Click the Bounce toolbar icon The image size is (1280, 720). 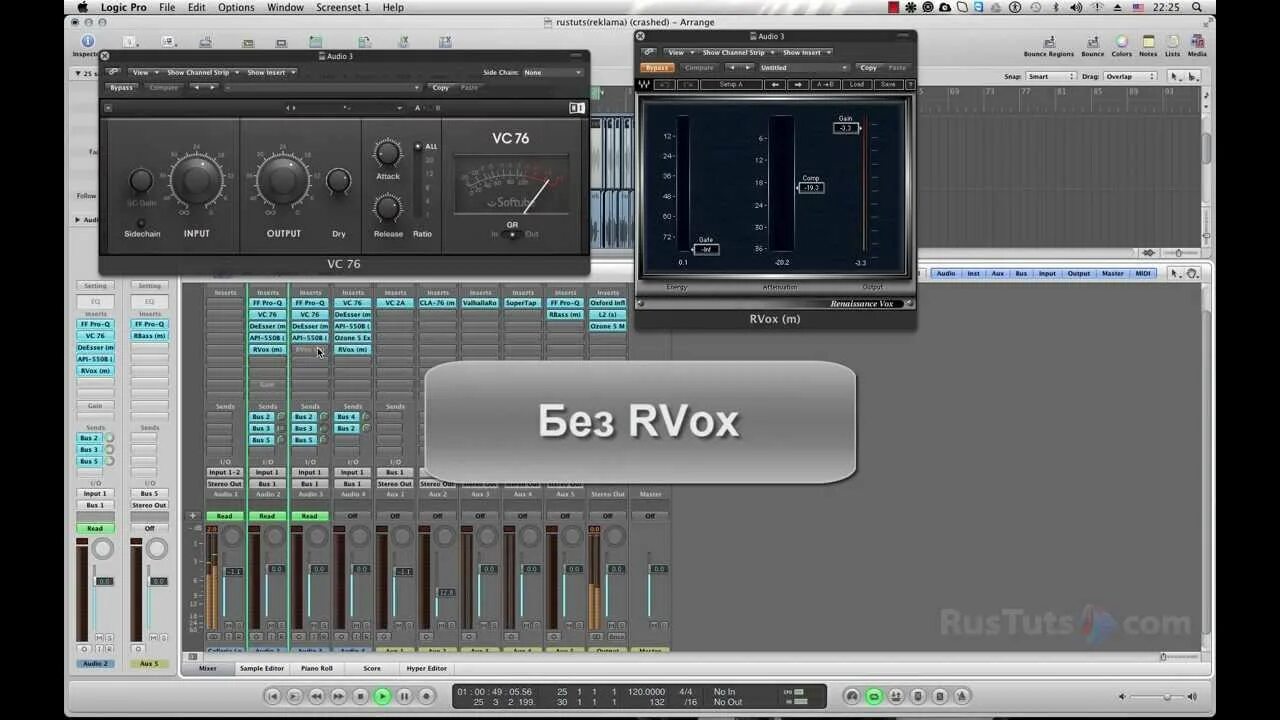click(1092, 43)
